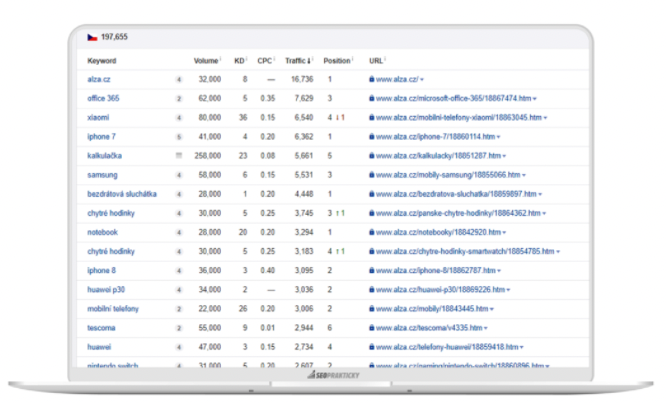
Task: Open the iphone 7 keyword link
Action: (101, 137)
